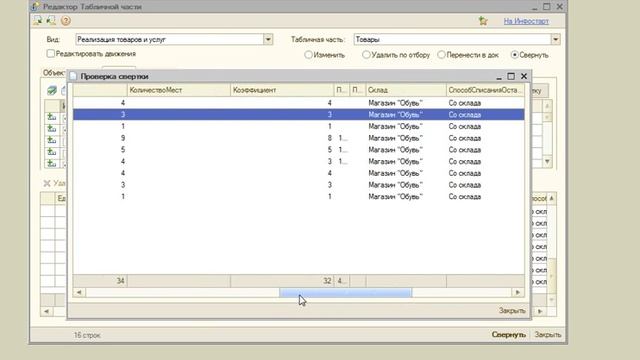
Task: Click Закрыть in the main editor window footer
Action: 548,335
